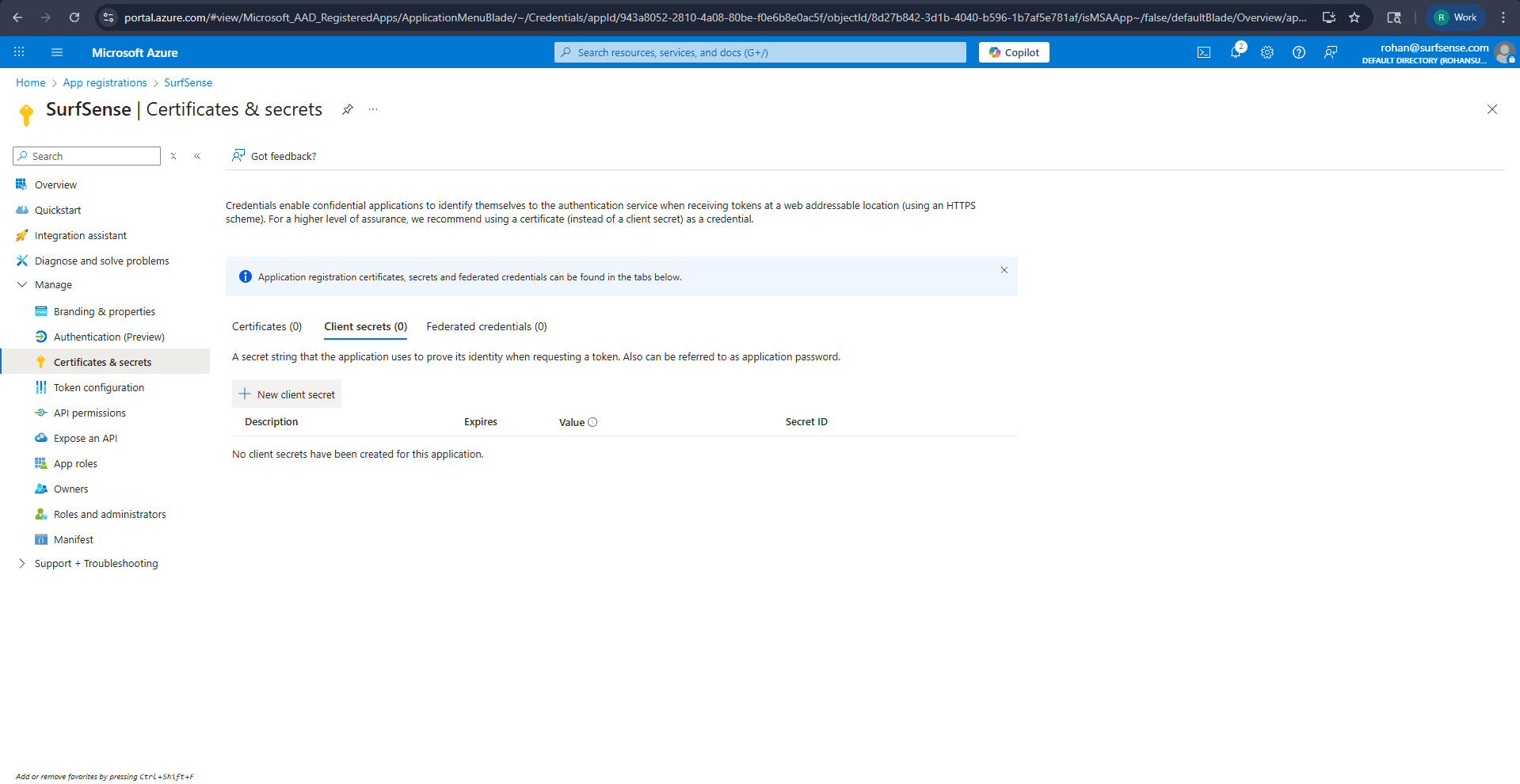
Task: Expand Support + Troubleshooting section
Action: (x=22, y=563)
